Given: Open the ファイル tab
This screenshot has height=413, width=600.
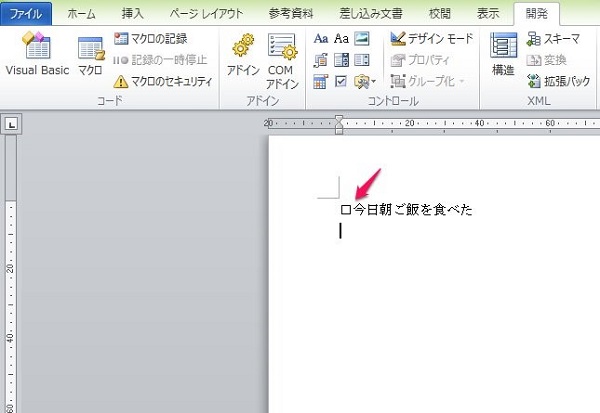Looking at the screenshot, I should (26, 14).
